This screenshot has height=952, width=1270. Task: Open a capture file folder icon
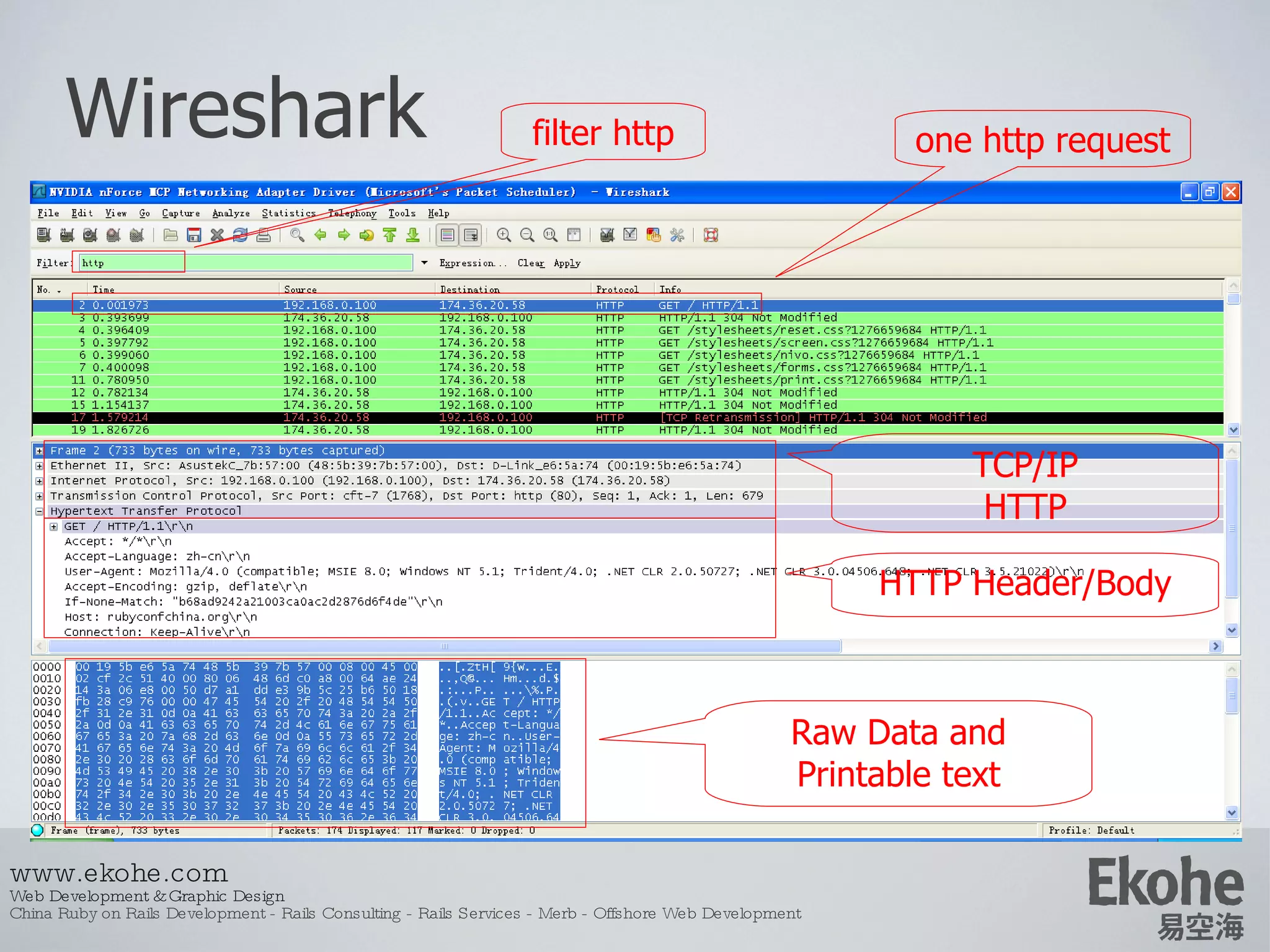coord(171,235)
